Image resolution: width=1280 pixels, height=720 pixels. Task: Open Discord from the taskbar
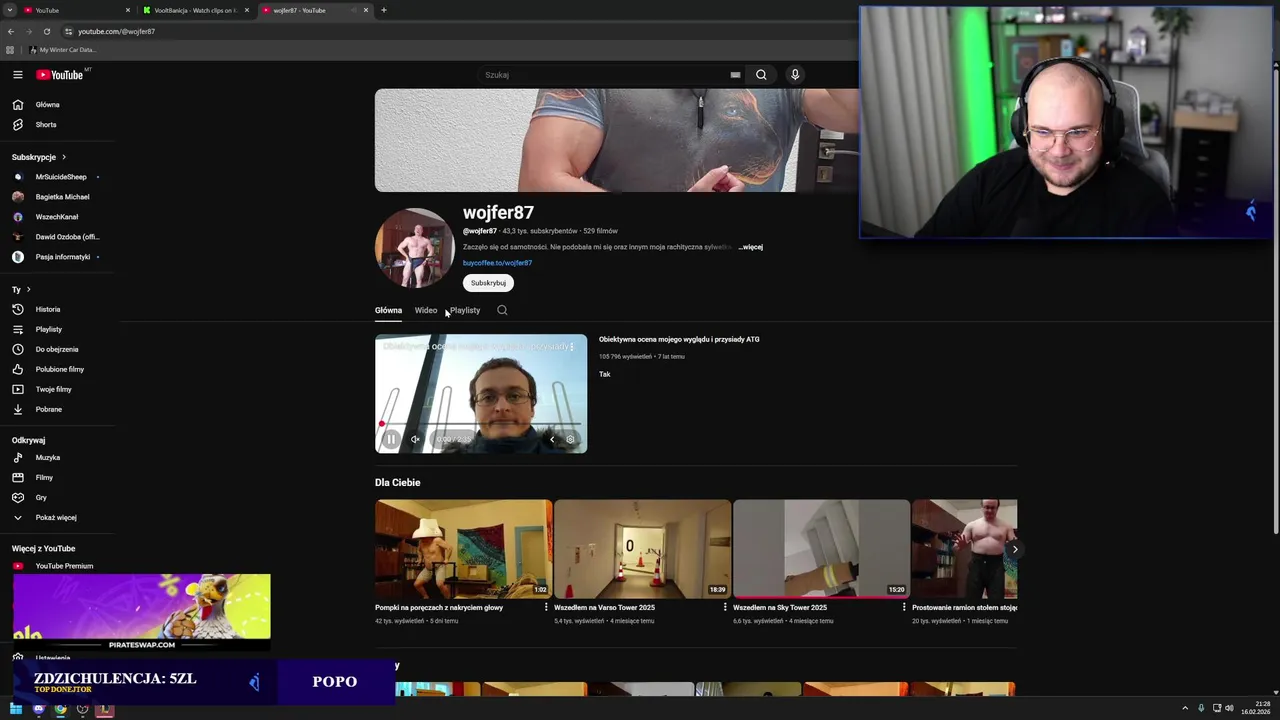[x=39, y=709]
